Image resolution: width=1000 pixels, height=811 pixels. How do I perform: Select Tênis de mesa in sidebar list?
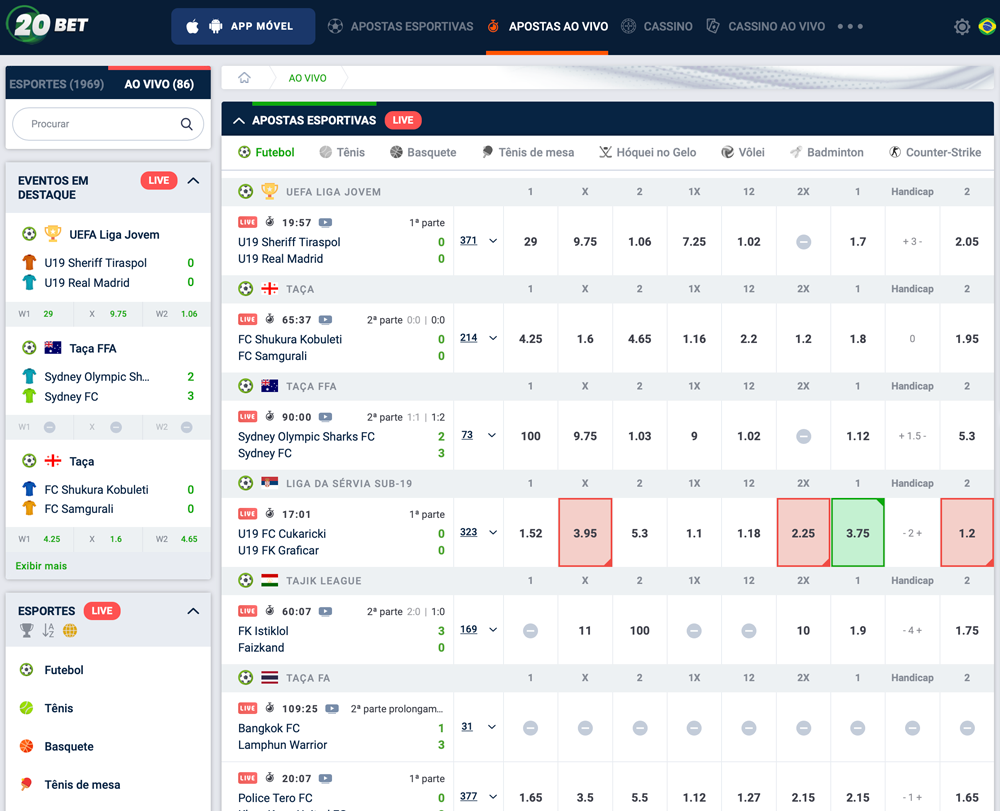(x=82, y=785)
